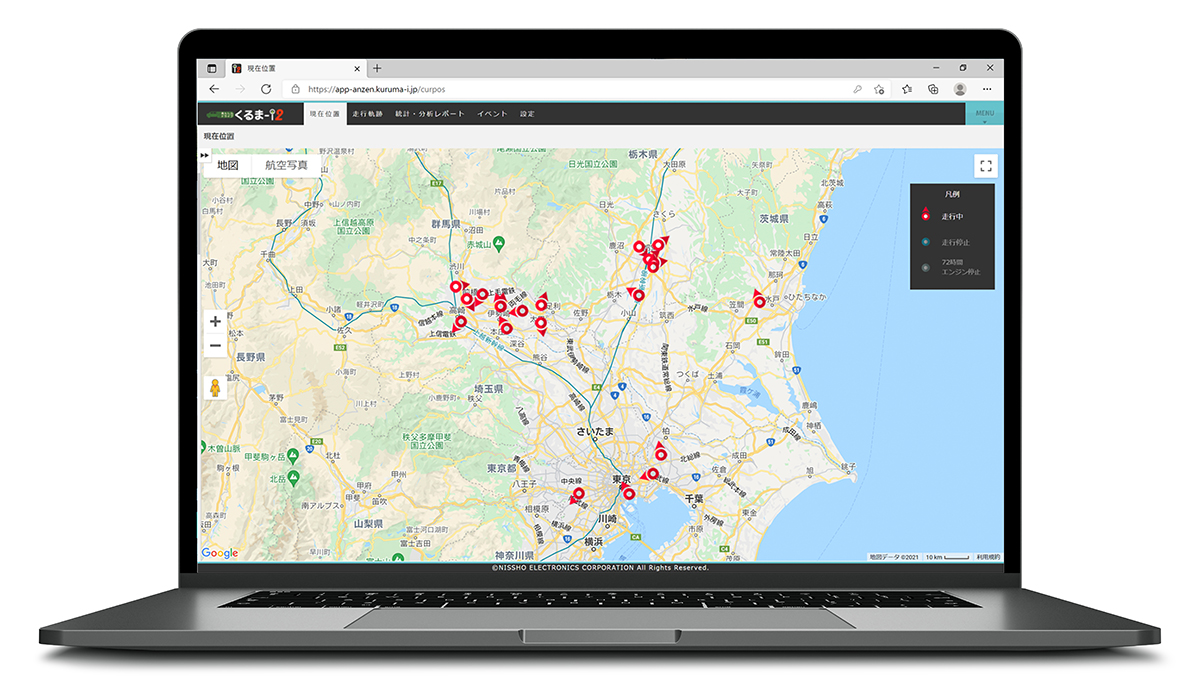Go to the 設定 settings tab
Image resolution: width=1200 pixels, height=694 pixels.
click(x=527, y=114)
